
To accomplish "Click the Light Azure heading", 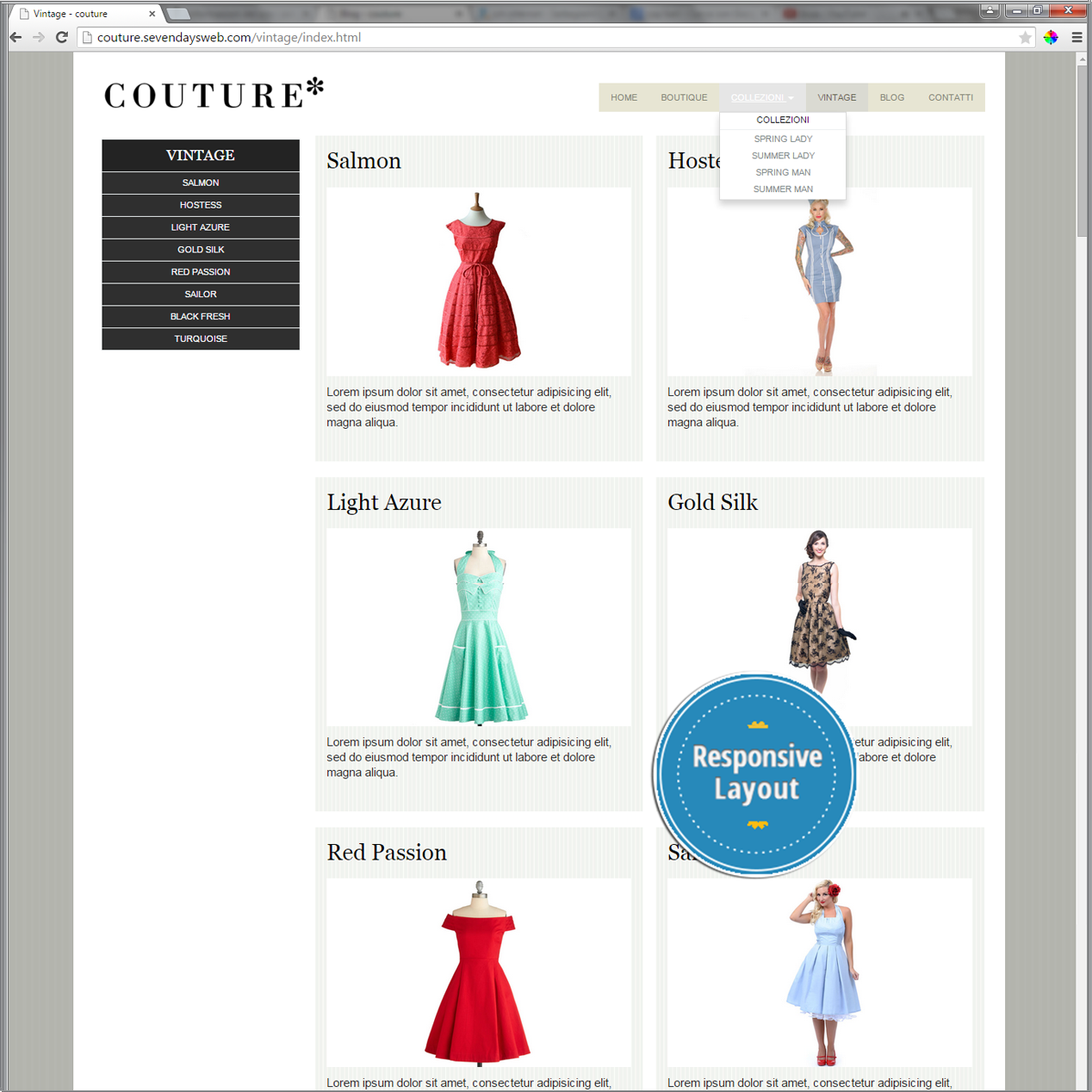I will (384, 502).
